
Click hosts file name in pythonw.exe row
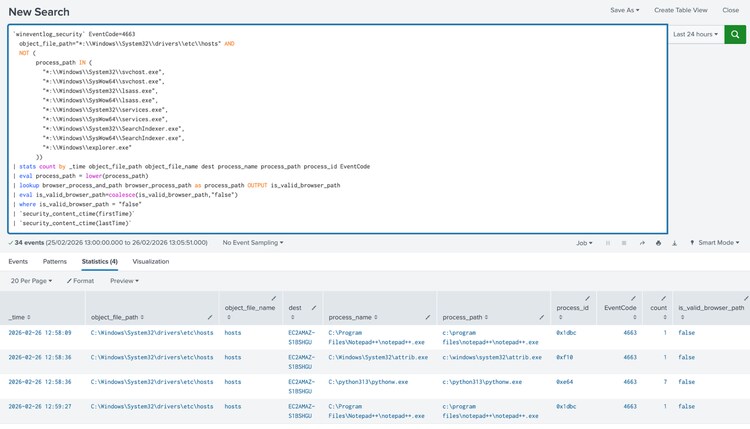pyautogui.click(x=233, y=382)
